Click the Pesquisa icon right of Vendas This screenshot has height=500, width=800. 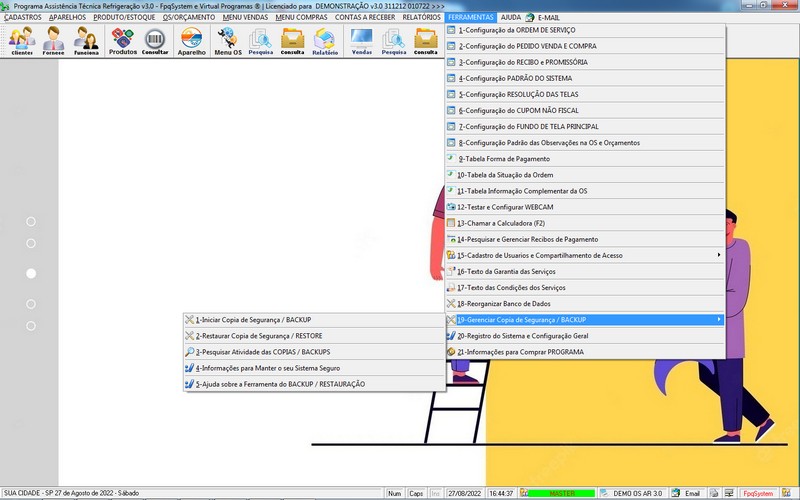click(394, 41)
